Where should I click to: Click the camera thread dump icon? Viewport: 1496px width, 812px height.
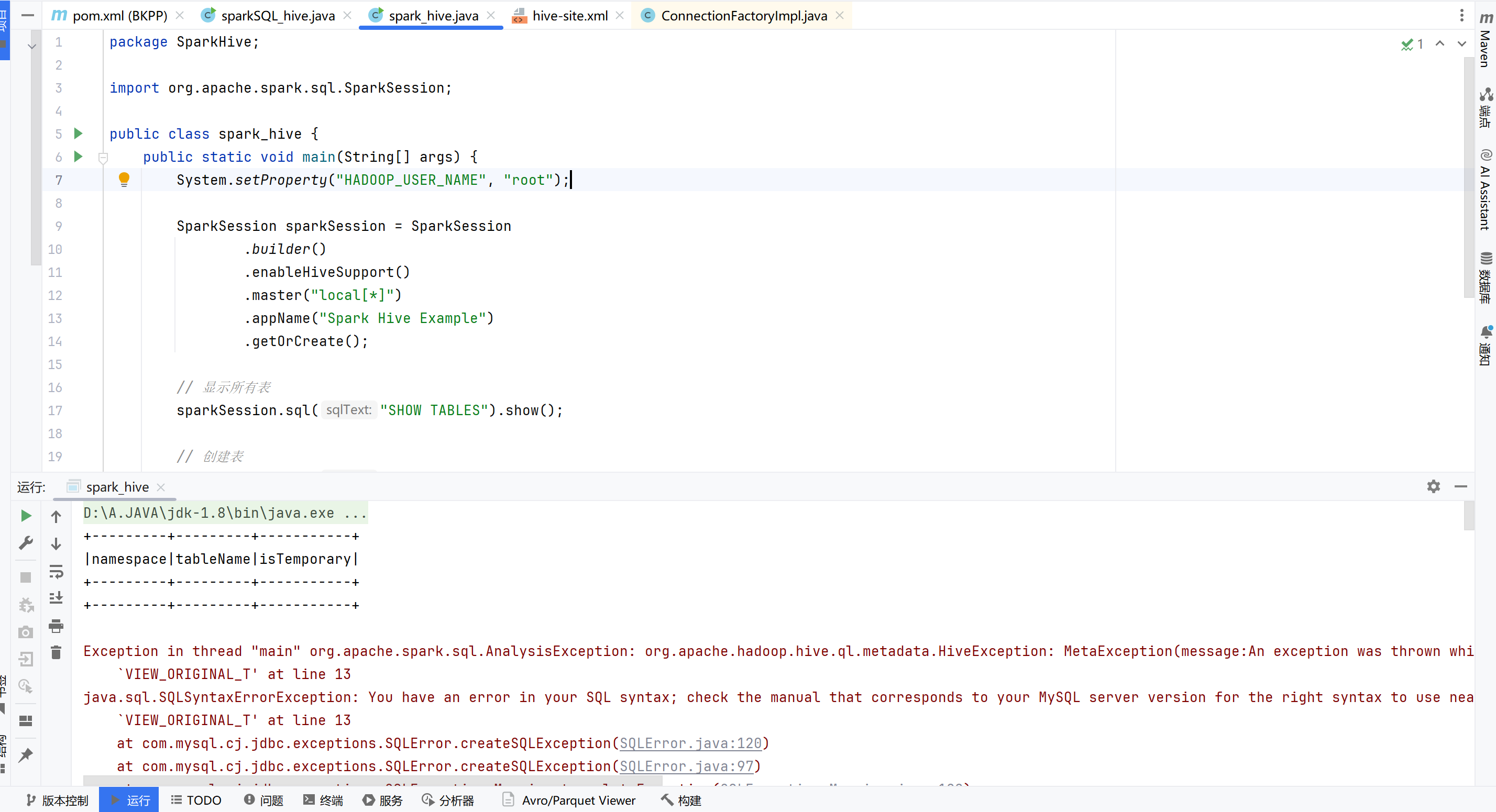click(x=26, y=632)
